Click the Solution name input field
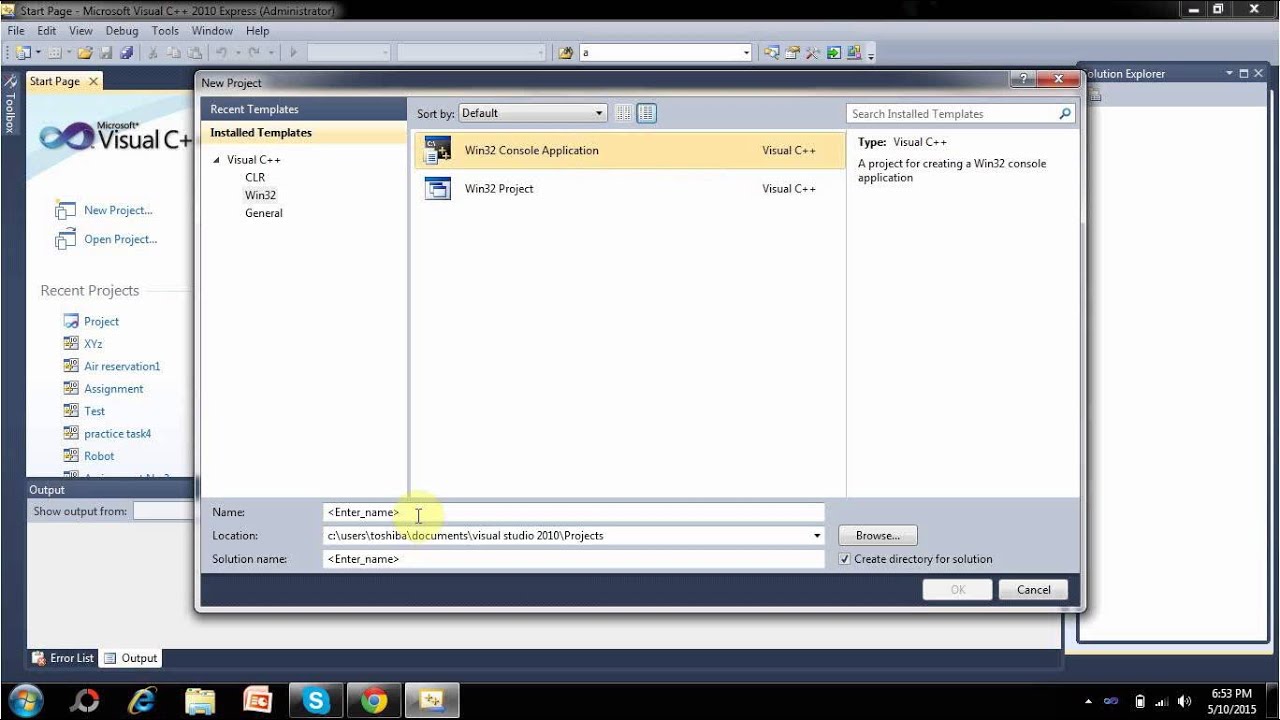The image size is (1280, 720). coord(574,559)
